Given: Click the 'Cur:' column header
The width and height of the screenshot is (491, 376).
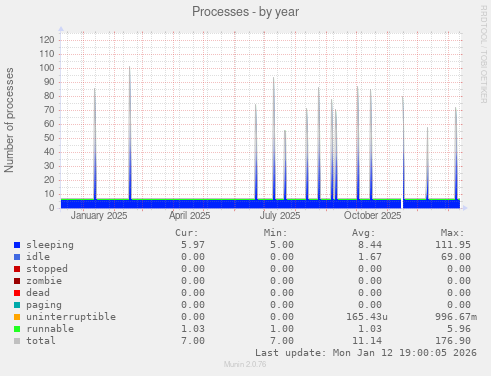Looking at the screenshot, I should point(187,233).
